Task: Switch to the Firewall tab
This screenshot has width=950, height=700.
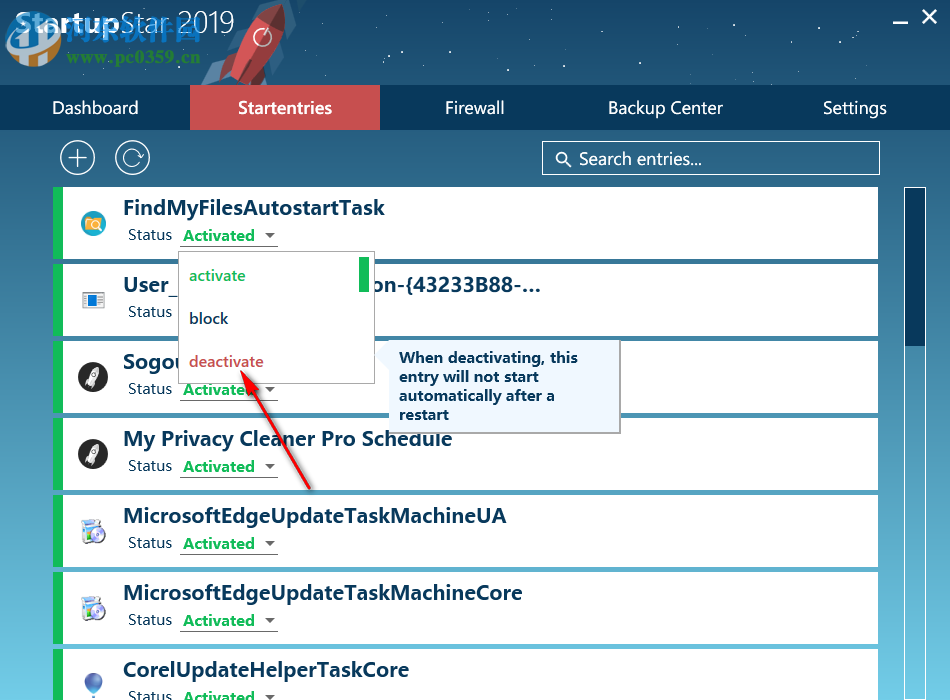Action: [x=474, y=108]
